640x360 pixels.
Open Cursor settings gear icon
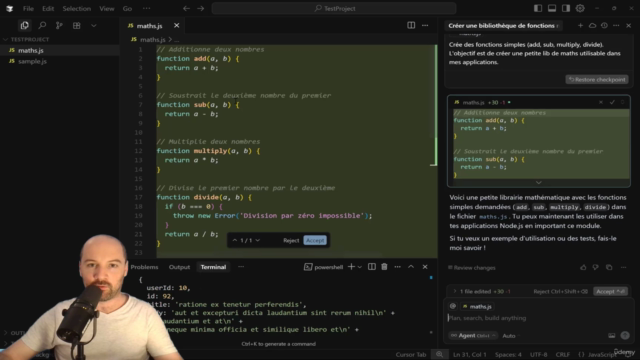580,8
